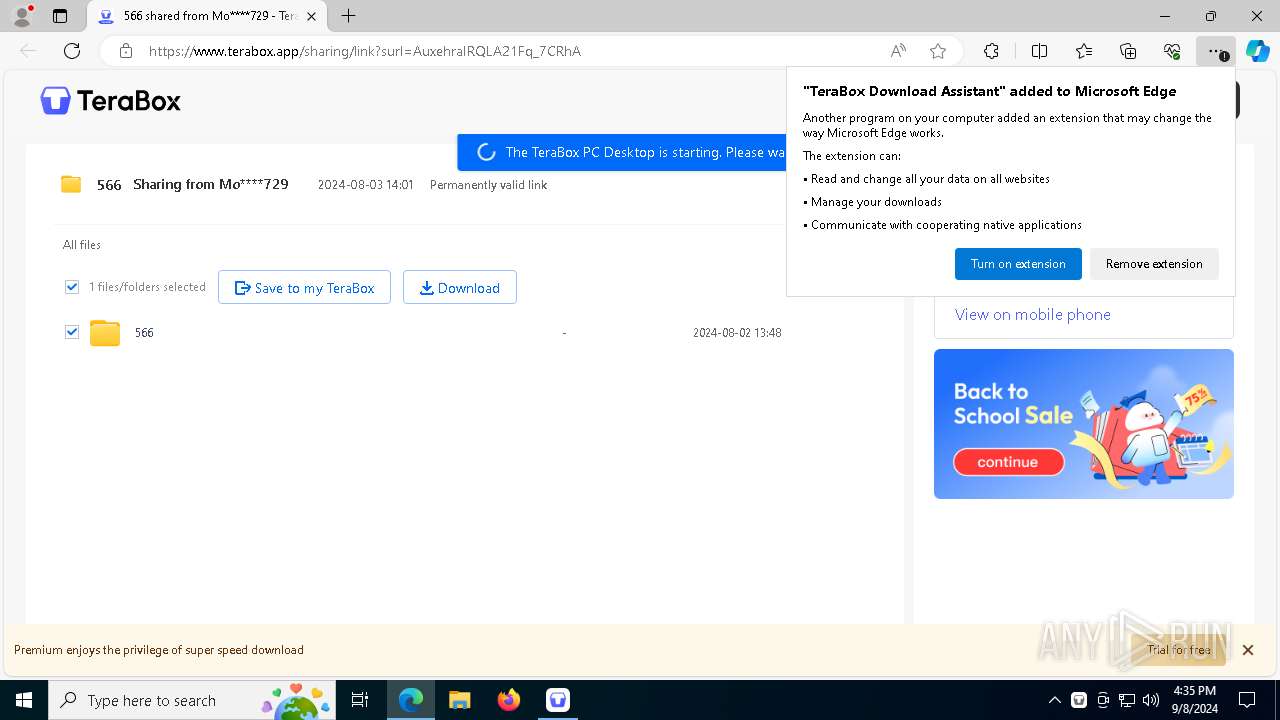Open Read aloud in the address bar
The height and width of the screenshot is (720, 1280).
point(898,51)
